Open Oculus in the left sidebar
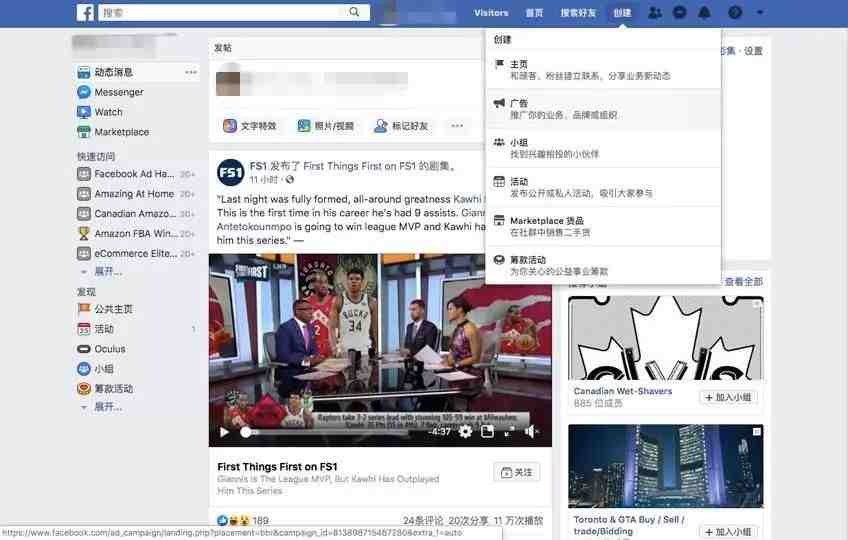 click(101, 349)
